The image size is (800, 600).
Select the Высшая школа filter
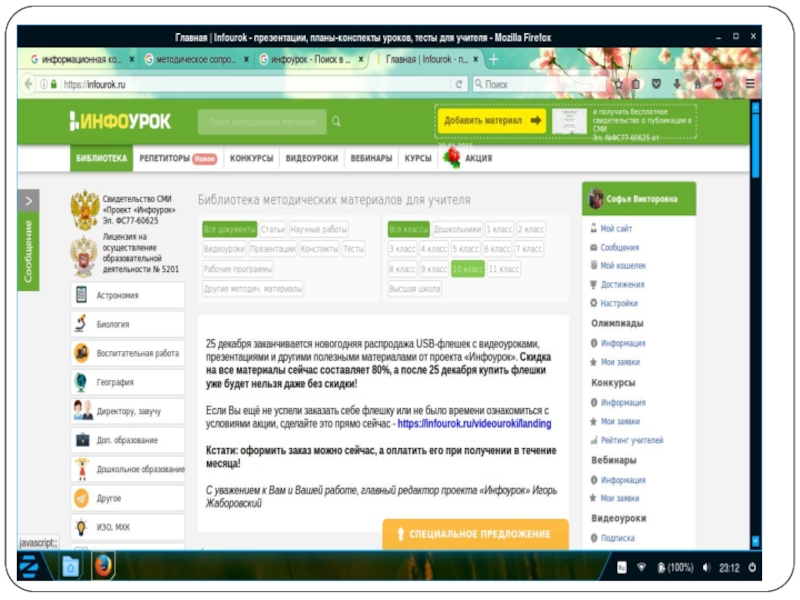click(415, 289)
